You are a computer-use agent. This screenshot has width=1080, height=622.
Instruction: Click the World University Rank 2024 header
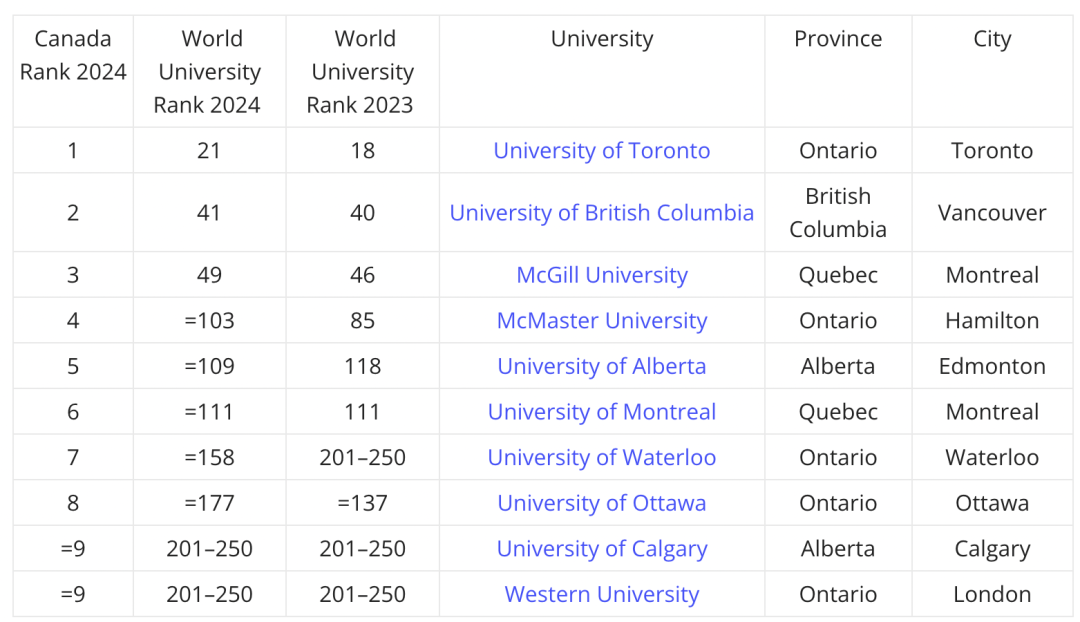tap(209, 72)
